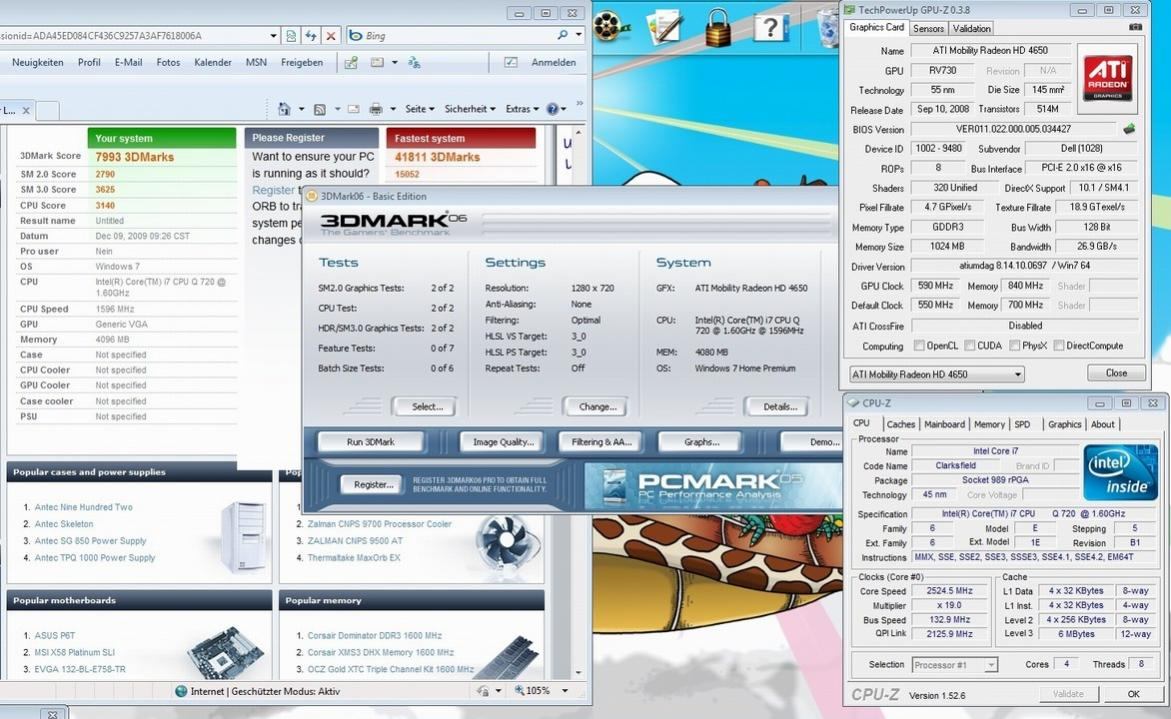The height and width of the screenshot is (719, 1171).
Task: Click the Intel inside logo in CPU-Z
Action: (x=1120, y=472)
